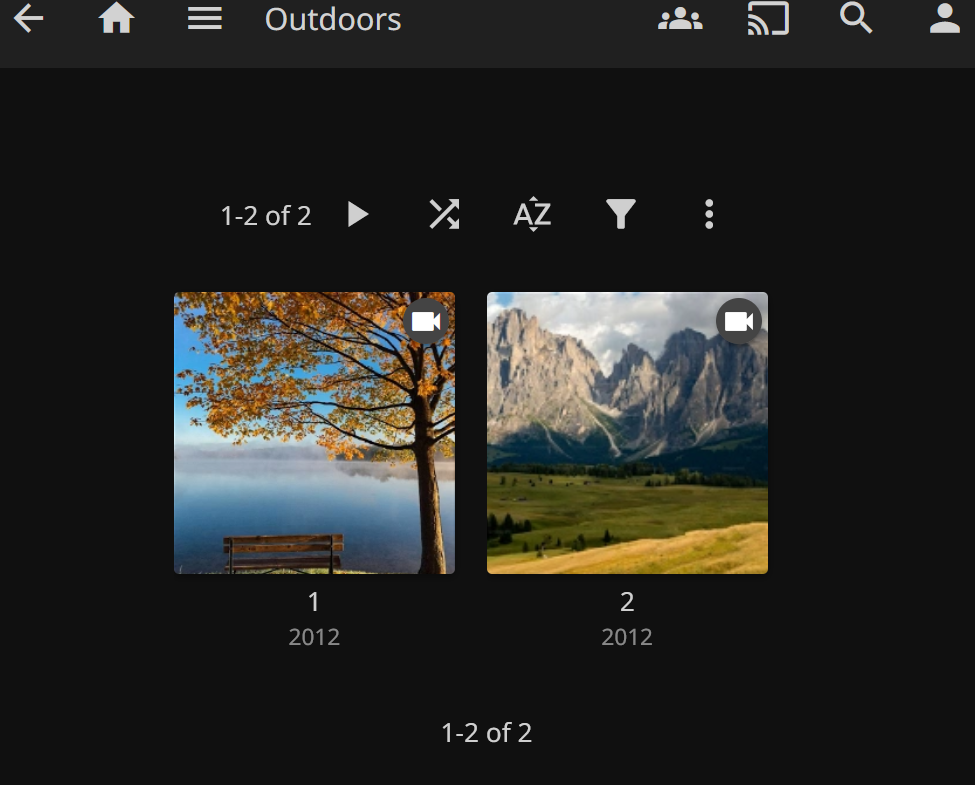Select the item title "1"
Viewport: 975px width, 785px height.
(x=314, y=602)
